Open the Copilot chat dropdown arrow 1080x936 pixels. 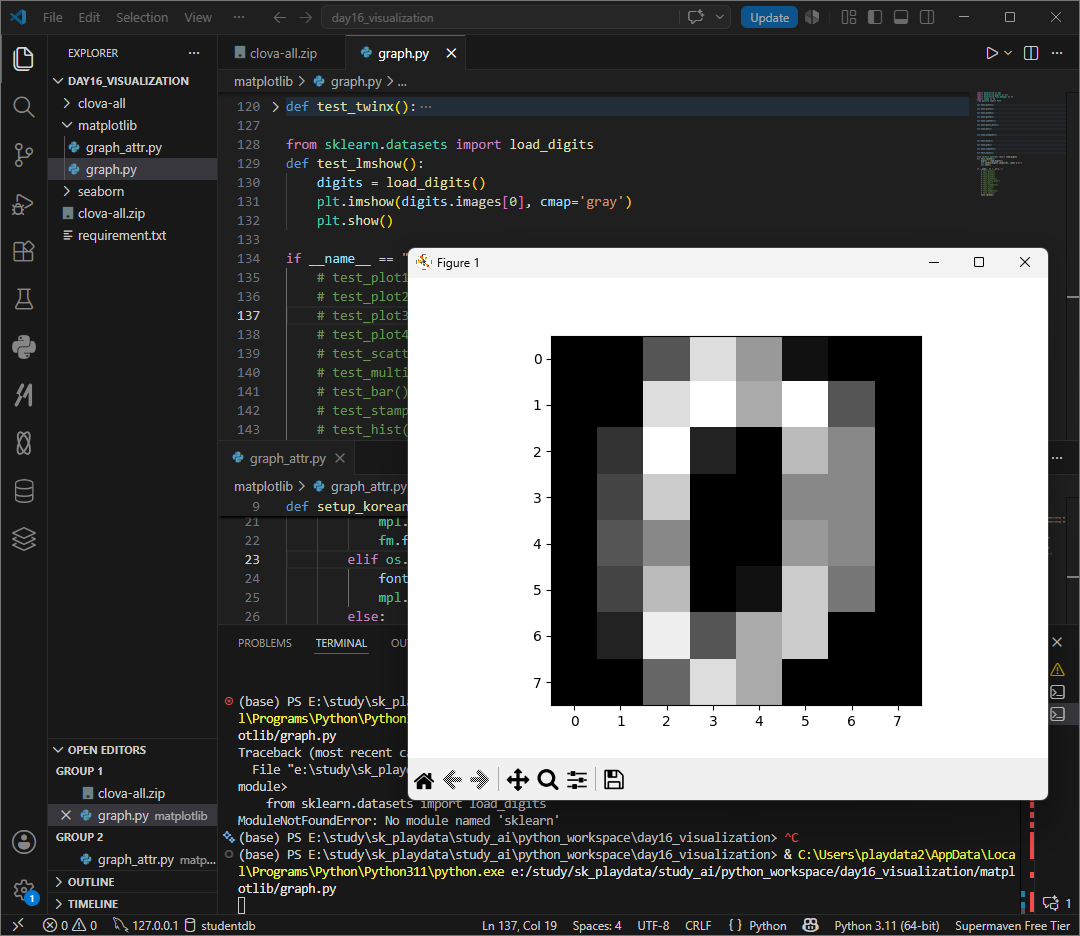(x=720, y=17)
